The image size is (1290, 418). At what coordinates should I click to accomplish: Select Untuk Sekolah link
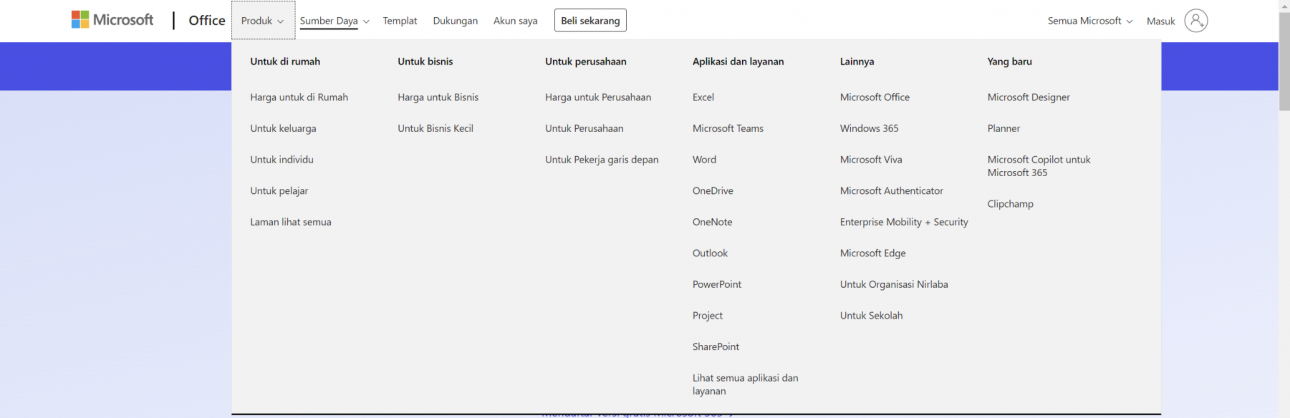click(x=871, y=315)
